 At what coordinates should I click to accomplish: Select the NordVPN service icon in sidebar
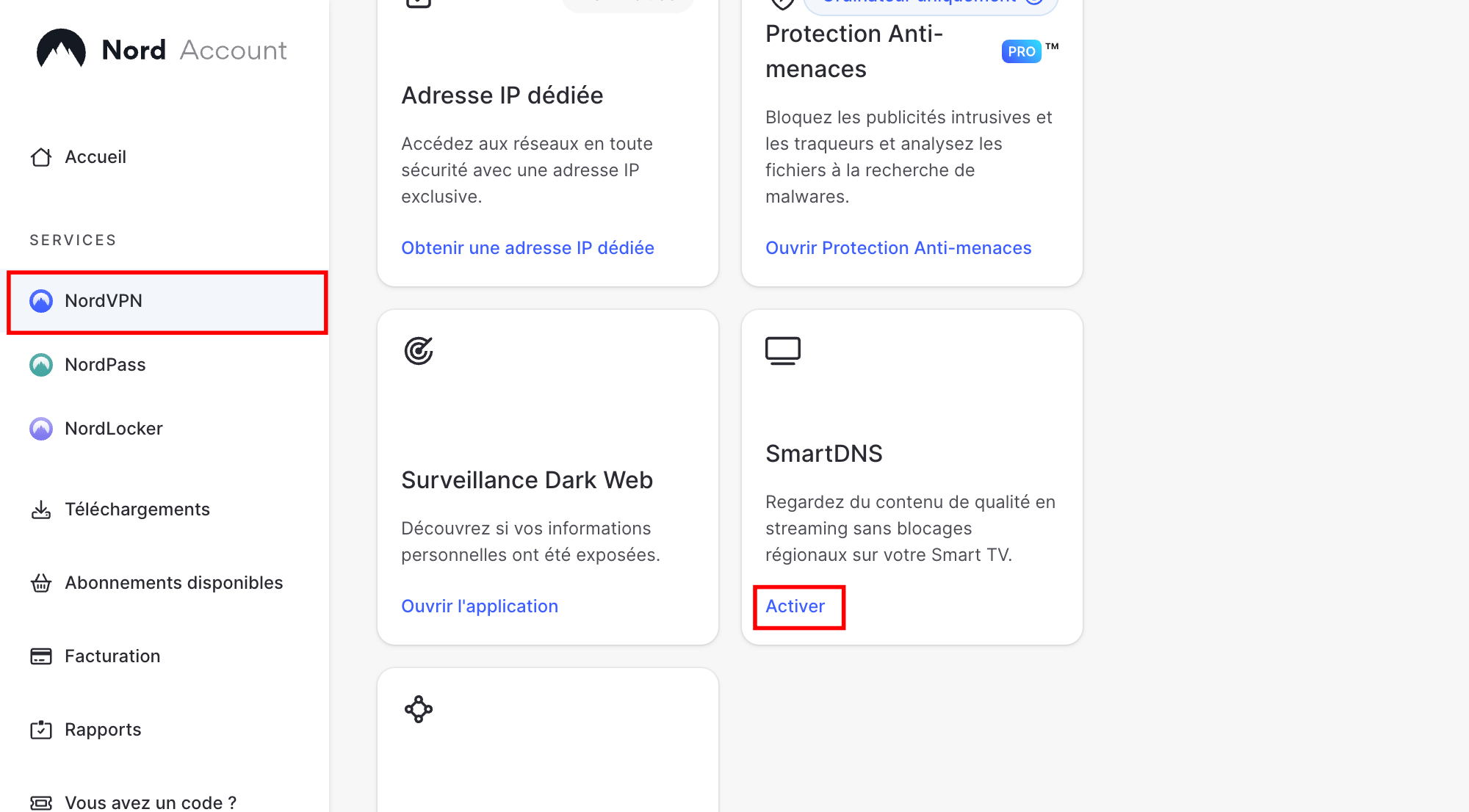[41, 300]
